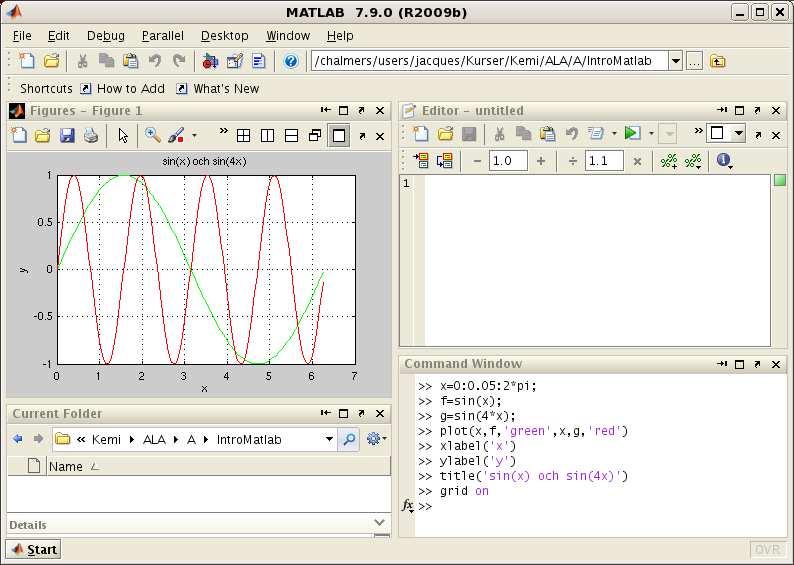Open file icon in main toolbar

coord(51,61)
